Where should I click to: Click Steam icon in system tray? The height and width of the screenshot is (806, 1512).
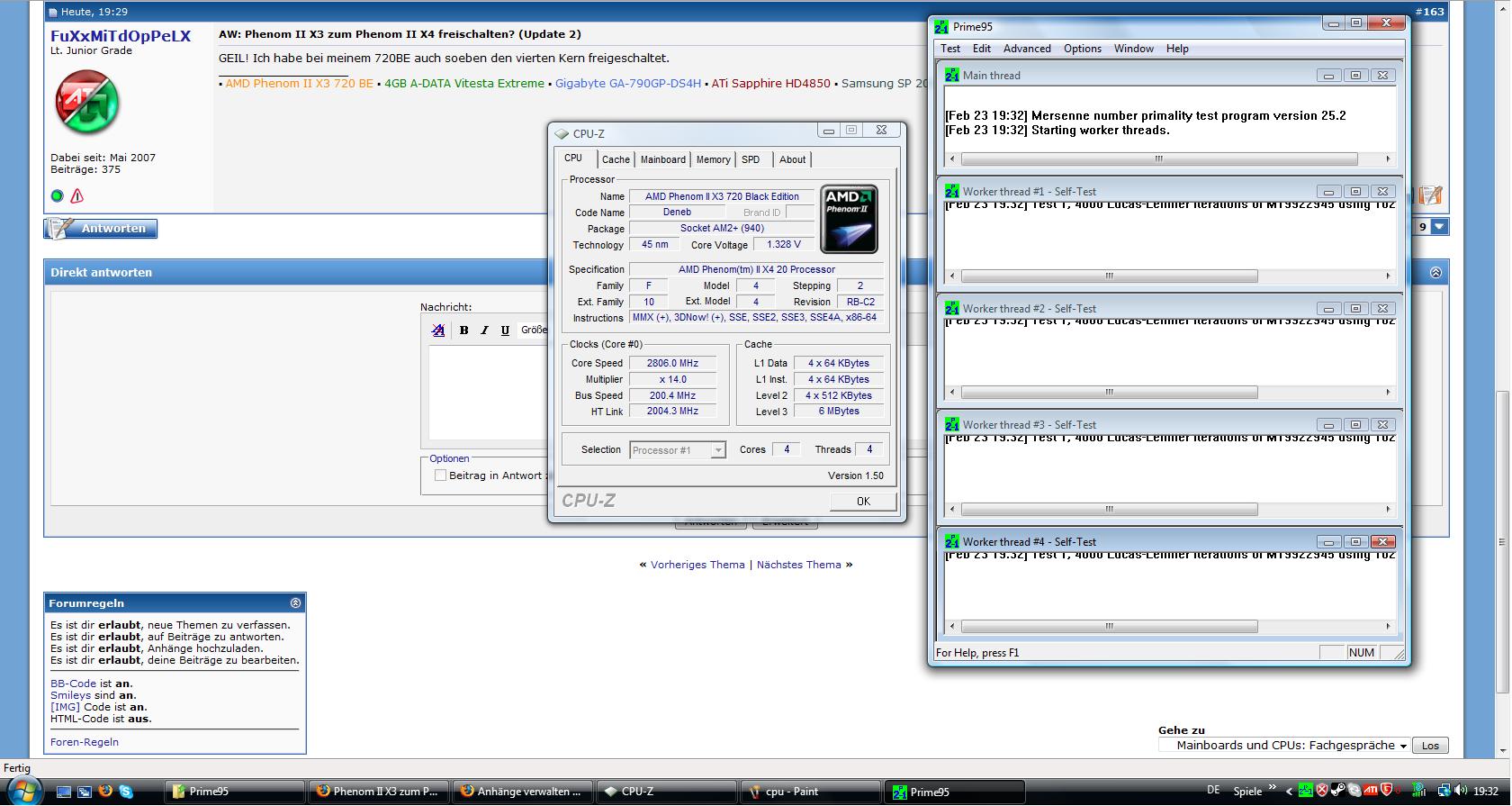(x=1338, y=790)
